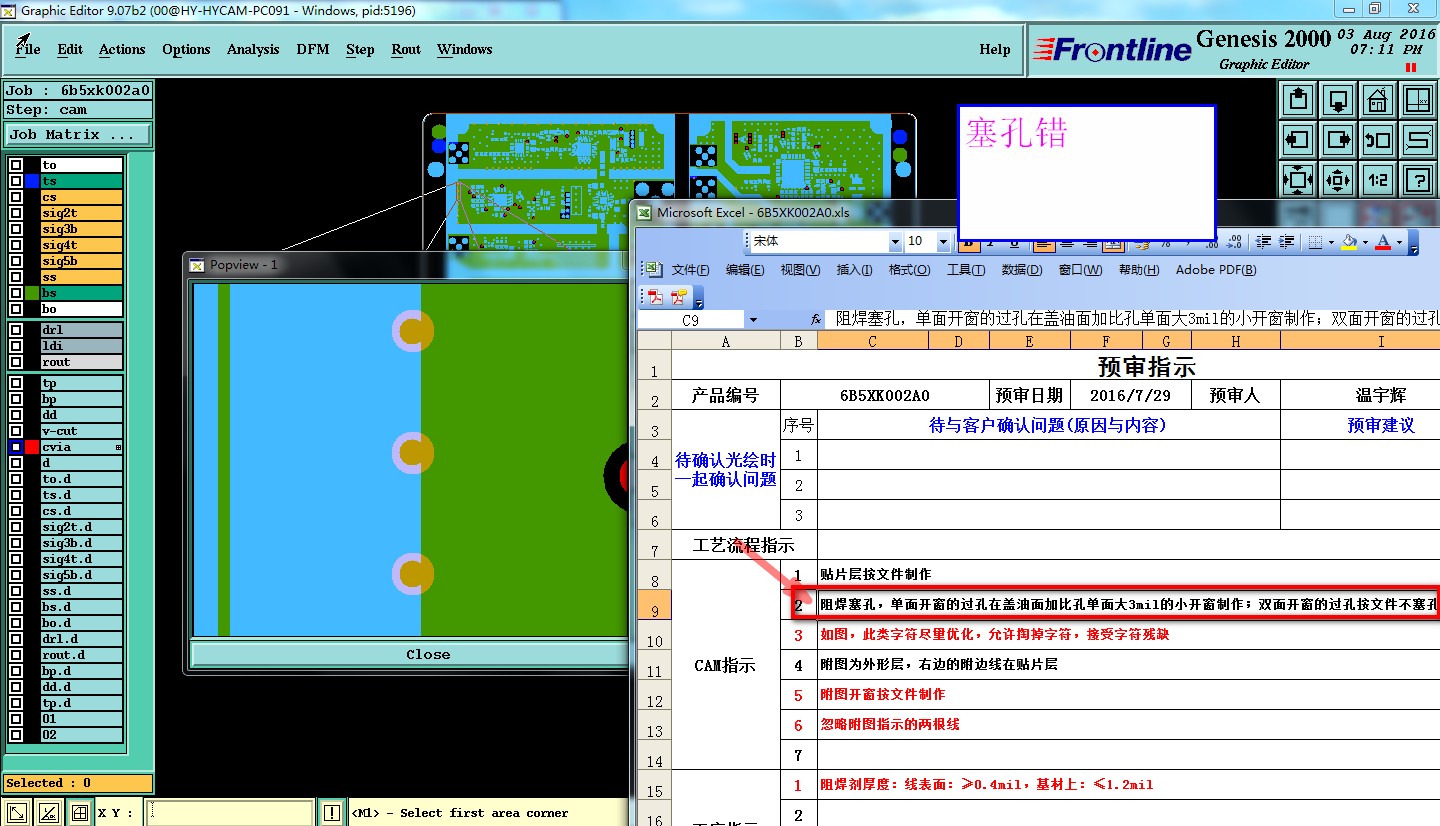
Task: Click the Italic button in Excel toolbar
Action: click(991, 242)
